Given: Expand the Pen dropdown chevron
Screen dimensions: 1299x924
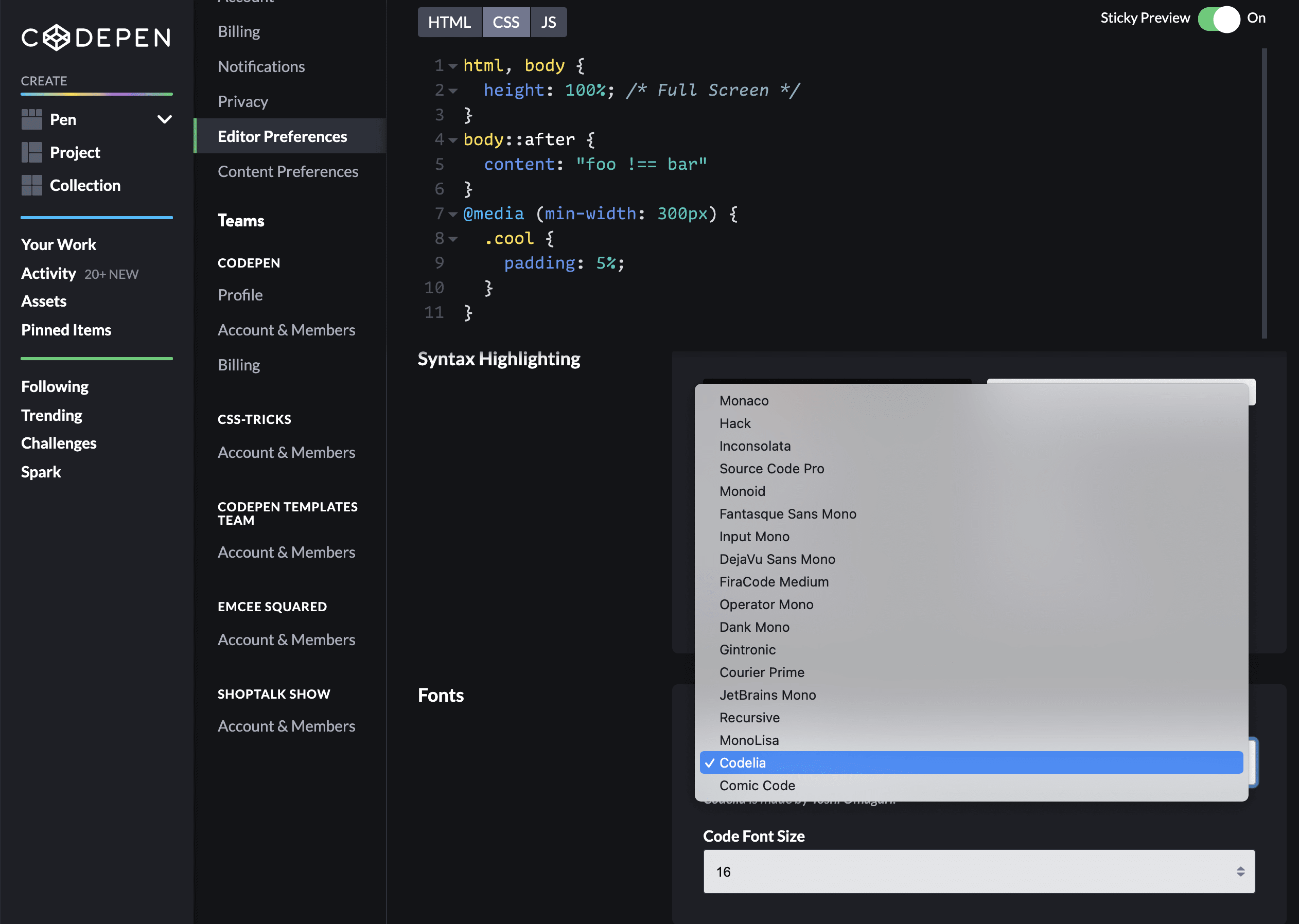Looking at the screenshot, I should point(165,119).
